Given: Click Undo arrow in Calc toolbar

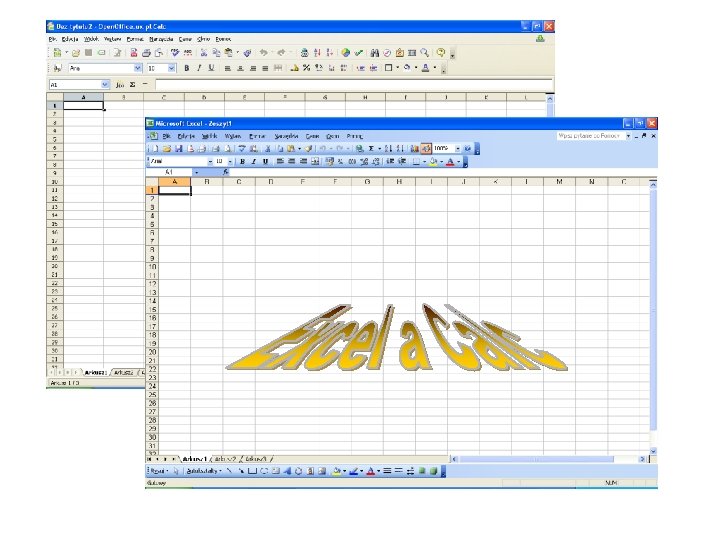Looking at the screenshot, I should point(264,53).
